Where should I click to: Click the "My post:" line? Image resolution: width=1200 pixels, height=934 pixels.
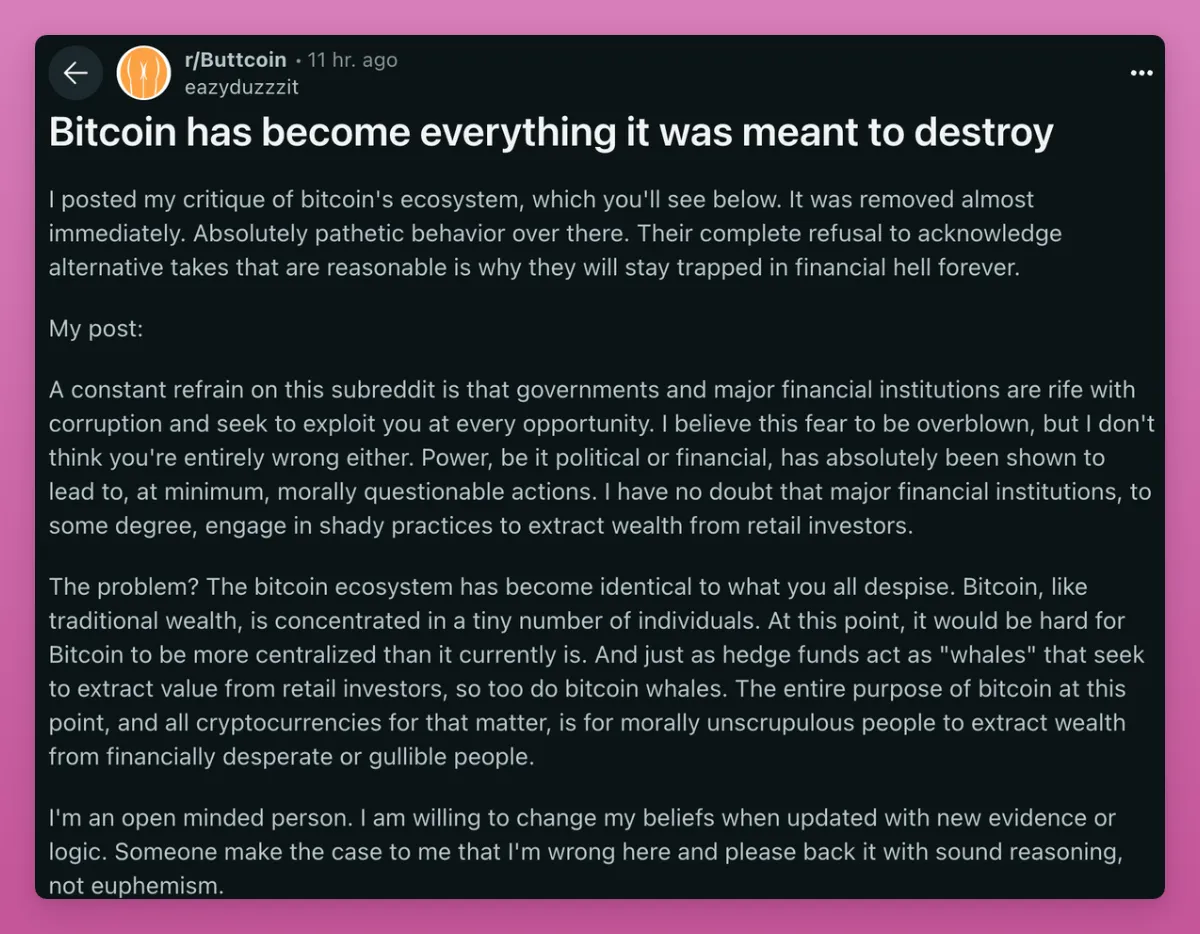pyautogui.click(x=96, y=328)
